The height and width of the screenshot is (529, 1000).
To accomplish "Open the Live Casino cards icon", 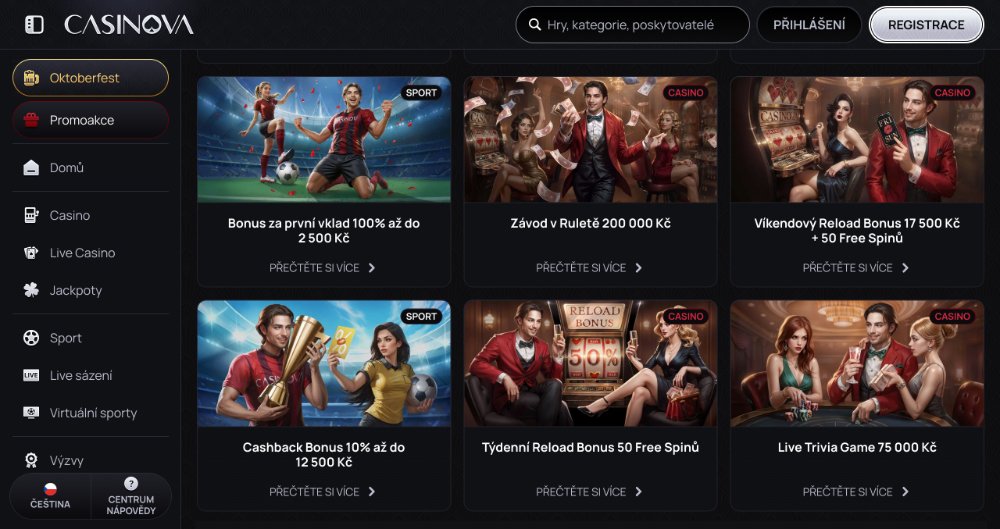I will point(31,253).
